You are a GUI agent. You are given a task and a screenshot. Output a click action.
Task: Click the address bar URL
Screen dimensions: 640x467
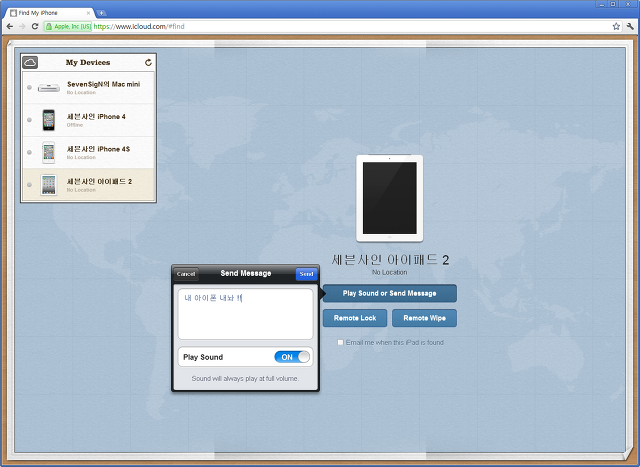pos(139,27)
